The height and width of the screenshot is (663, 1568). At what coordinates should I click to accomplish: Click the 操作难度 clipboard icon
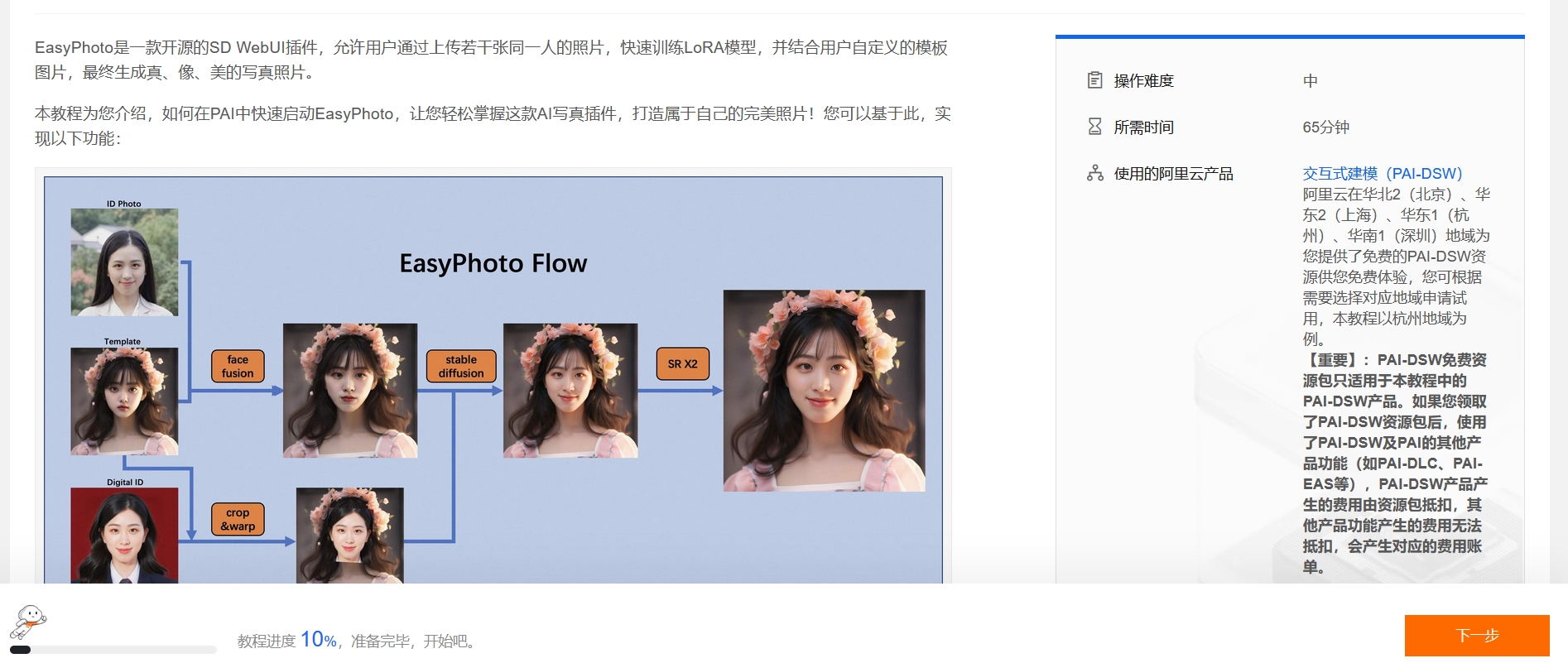(1094, 80)
